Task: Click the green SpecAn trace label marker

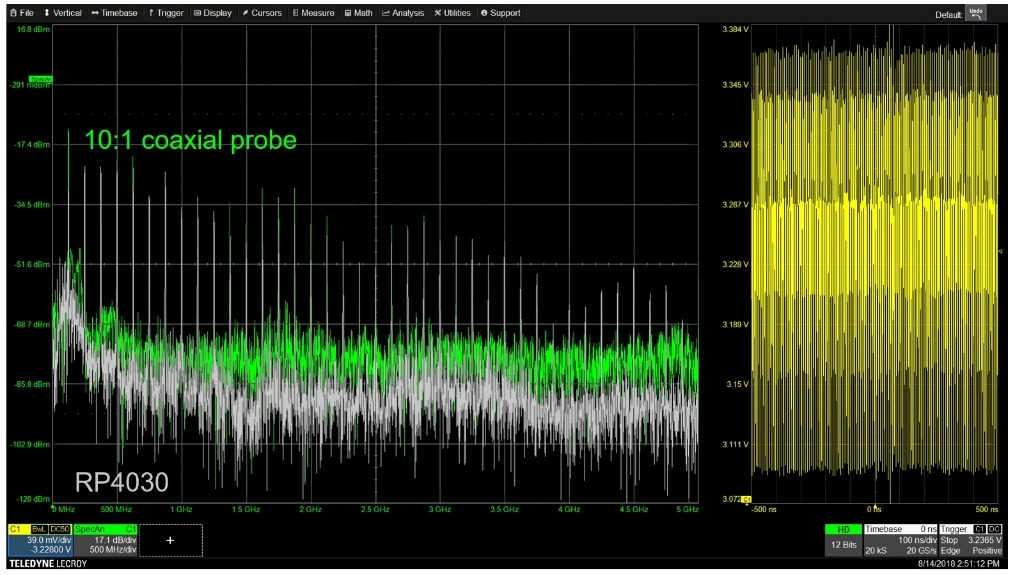Action: click(41, 79)
